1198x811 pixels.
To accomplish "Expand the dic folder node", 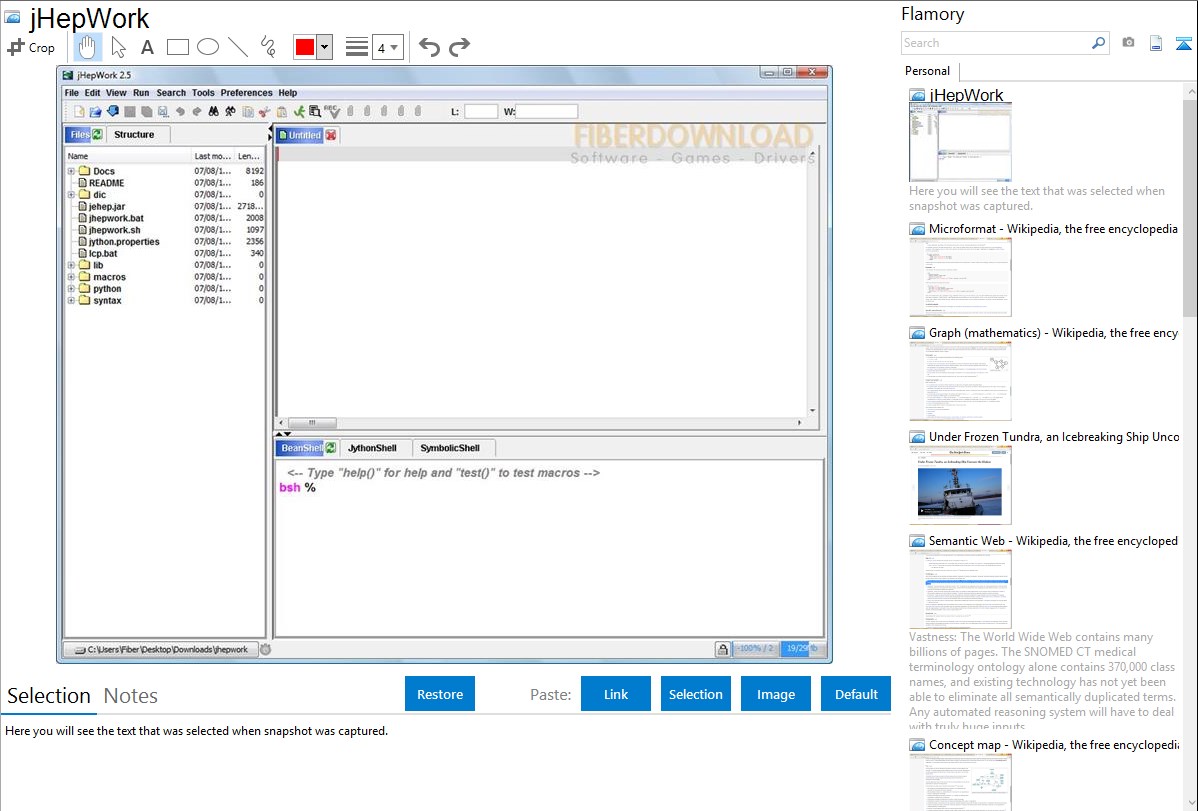I will (x=71, y=195).
